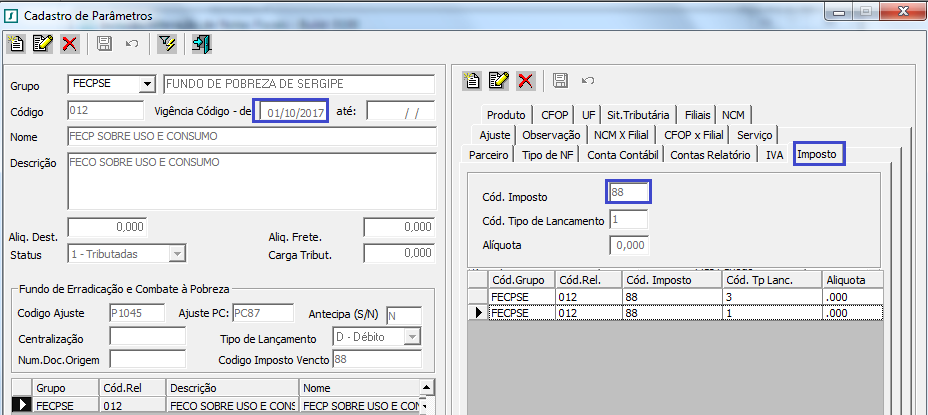This screenshot has width=928, height=415.
Task: Click the Ajuste PC field PC87
Action: click(x=263, y=313)
